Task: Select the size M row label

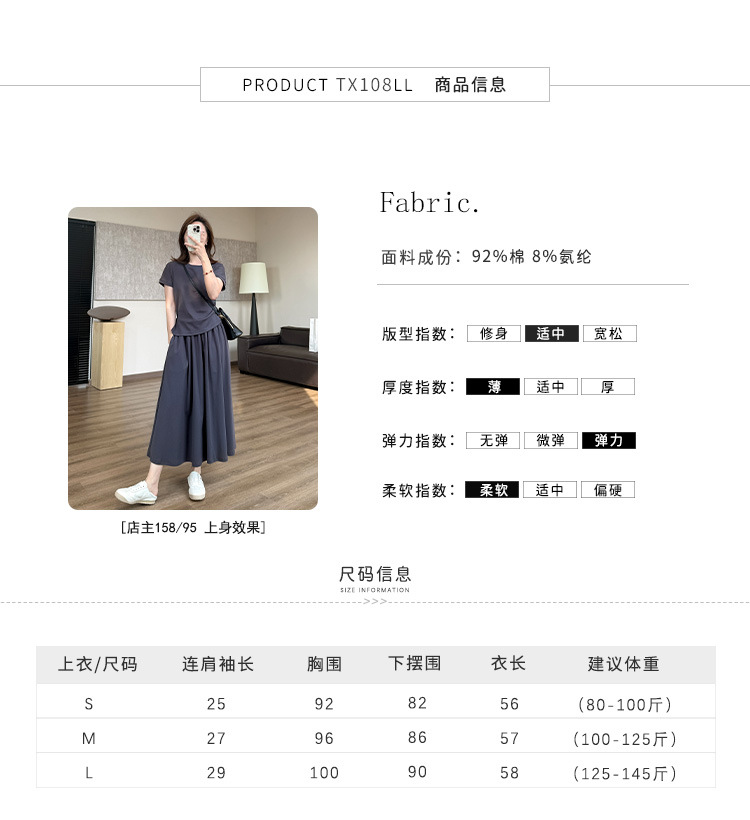Action: [x=88, y=738]
